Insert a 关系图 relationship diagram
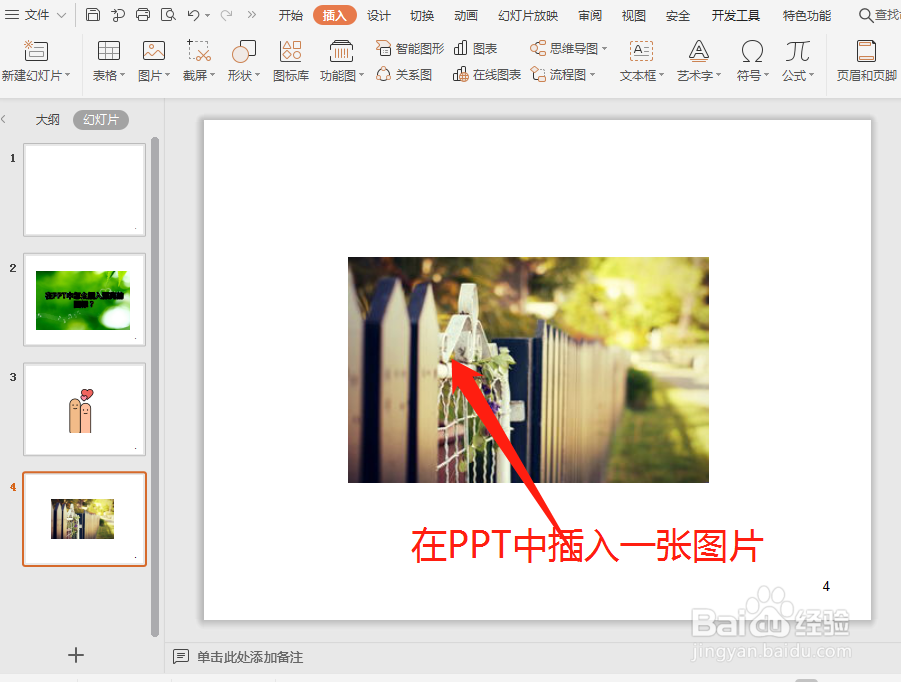 point(404,74)
